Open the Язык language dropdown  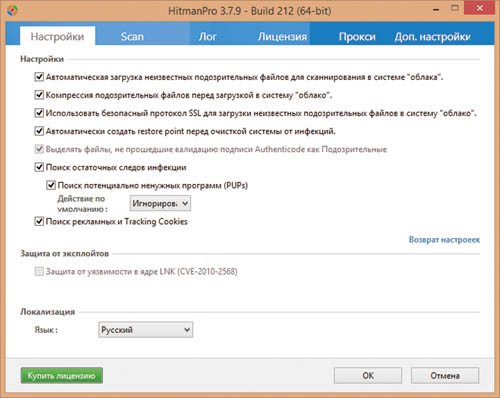pyautogui.click(x=145, y=330)
